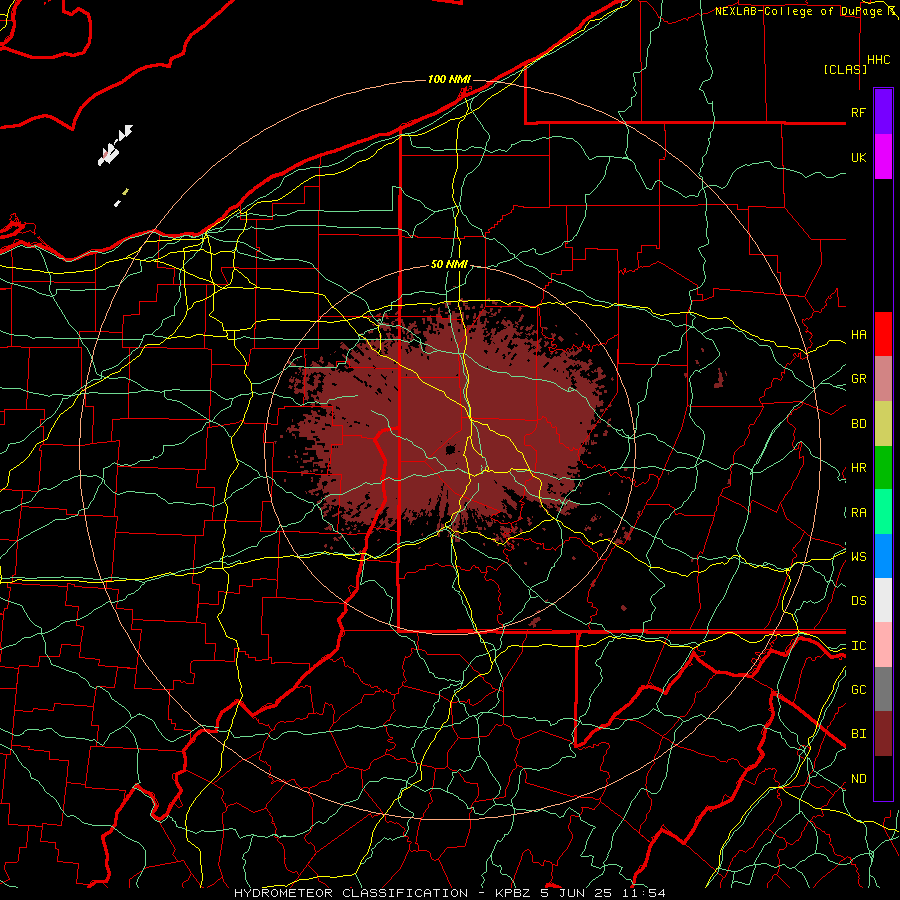Click the RF purple legend swatch
Viewport: 900px width, 900px height.
click(883, 112)
